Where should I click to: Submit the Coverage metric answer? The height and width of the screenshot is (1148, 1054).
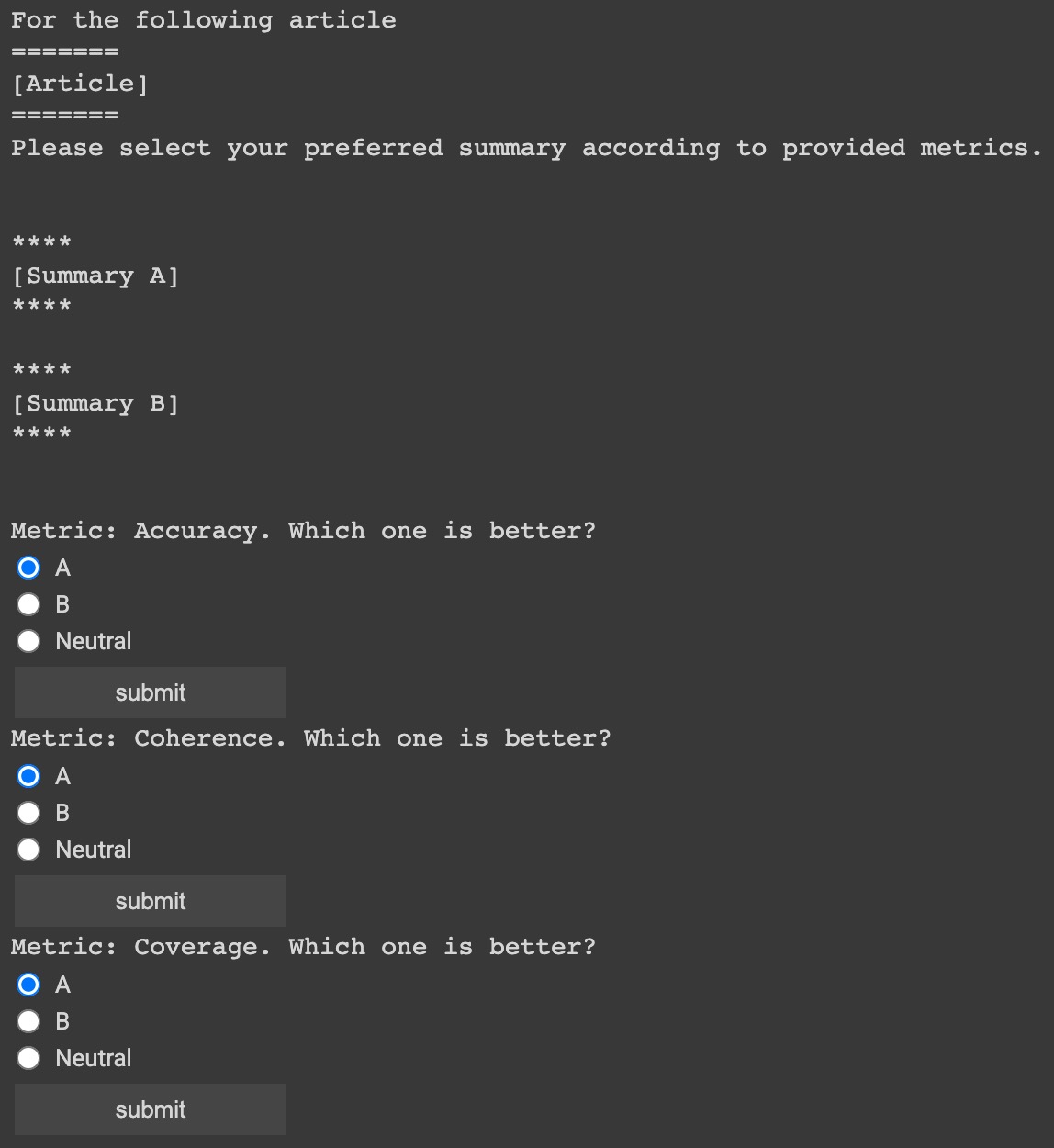click(x=151, y=1109)
